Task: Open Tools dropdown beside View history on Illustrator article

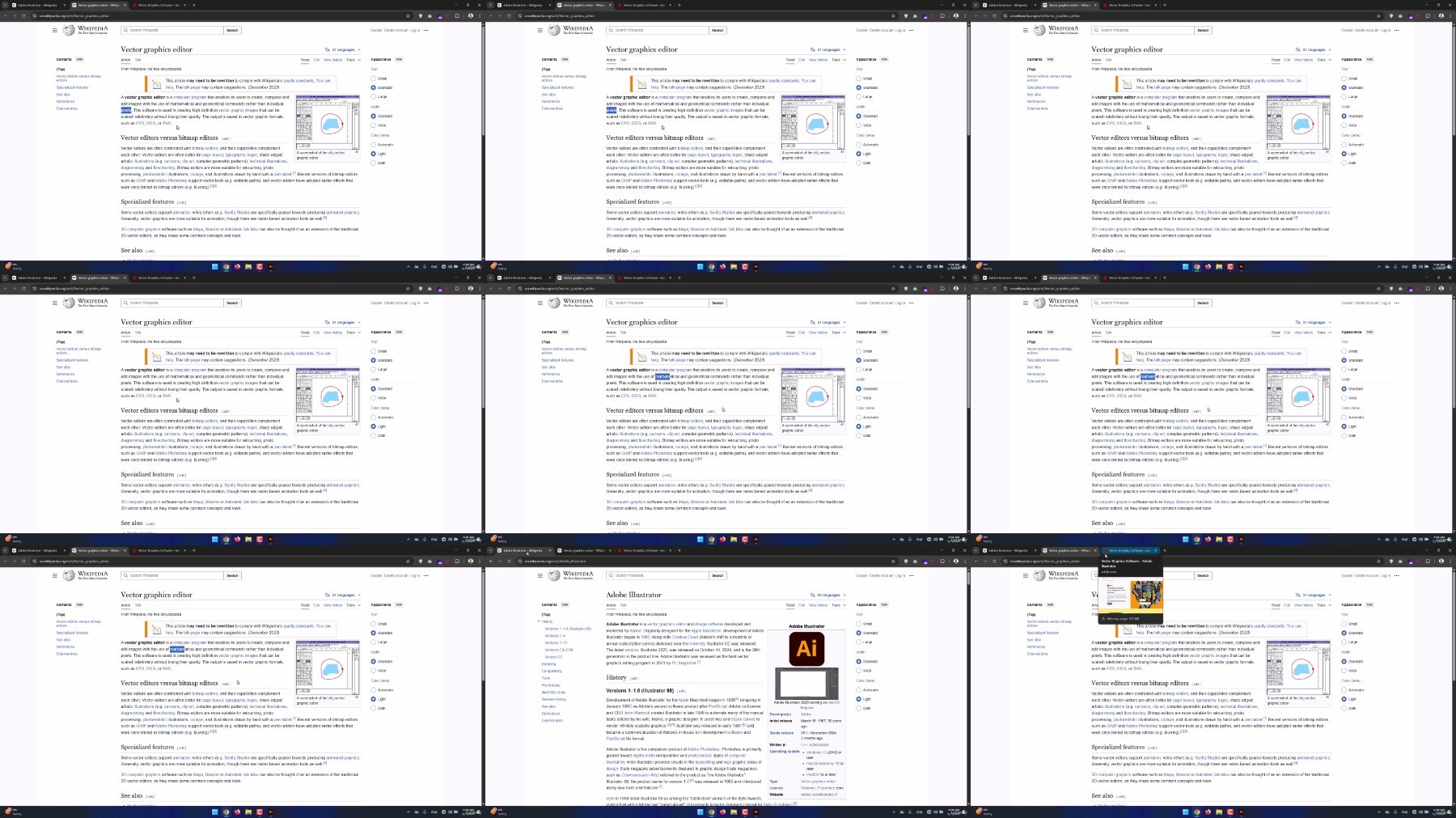Action: (838, 605)
